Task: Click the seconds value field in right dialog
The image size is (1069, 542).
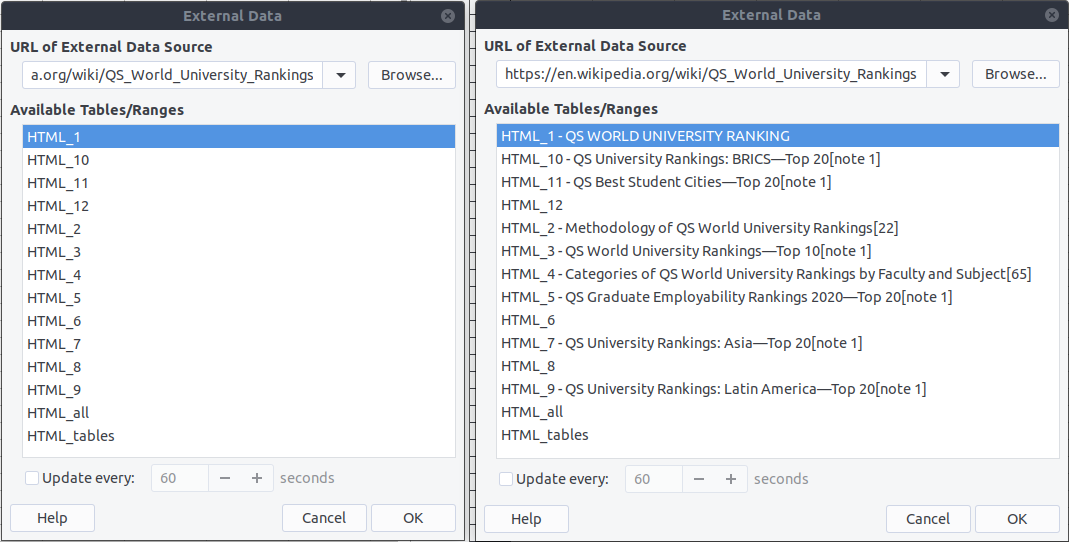Action: pyautogui.click(x=654, y=479)
